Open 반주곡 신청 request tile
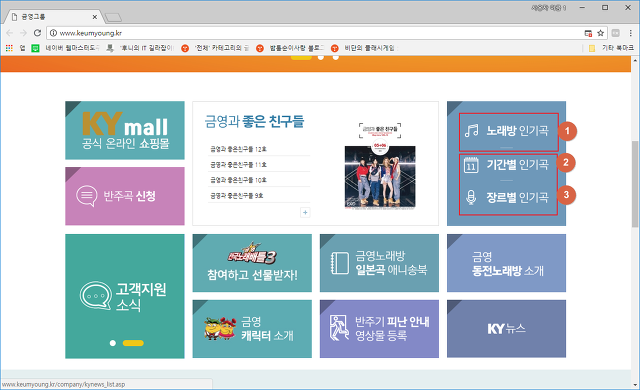640x390 pixels. pos(125,196)
